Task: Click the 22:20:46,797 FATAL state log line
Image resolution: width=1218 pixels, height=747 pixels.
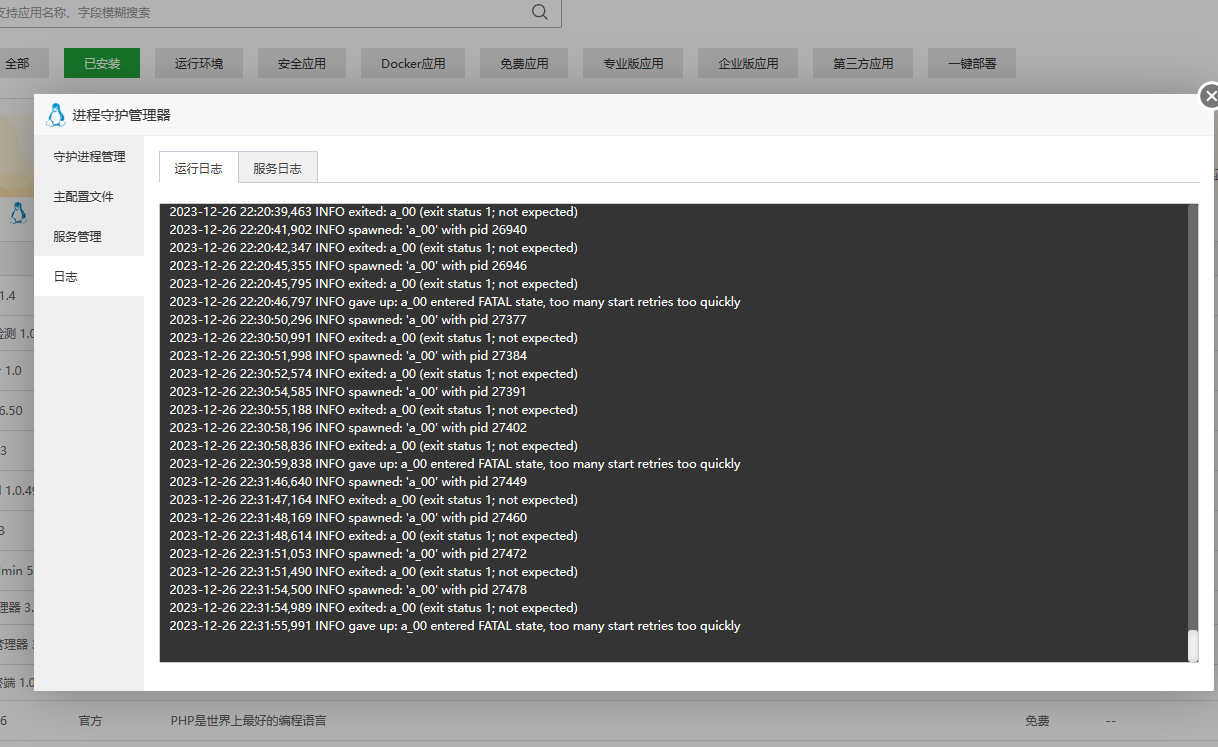Action: point(455,302)
